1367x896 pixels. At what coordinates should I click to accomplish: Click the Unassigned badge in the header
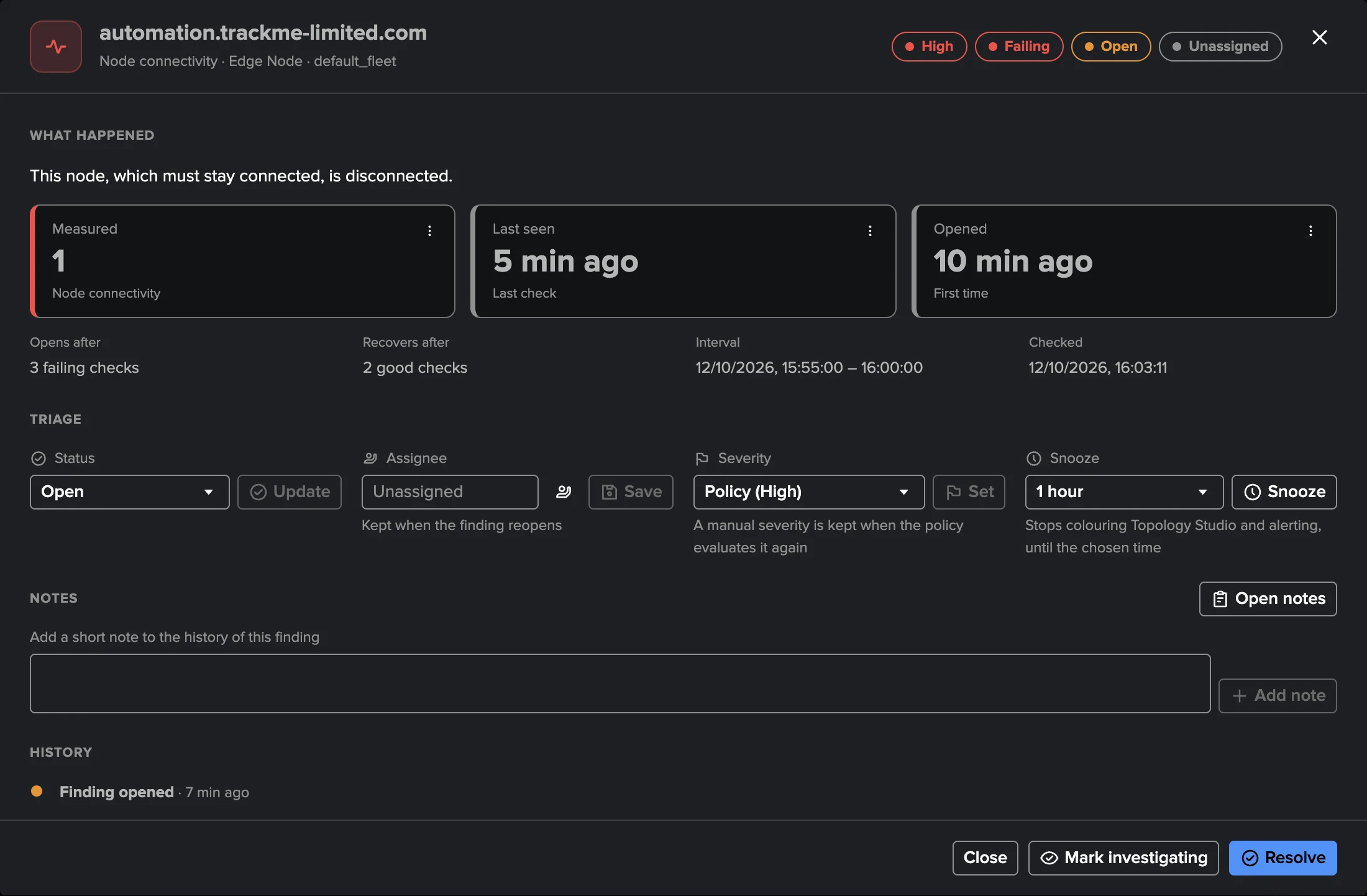(x=1220, y=47)
